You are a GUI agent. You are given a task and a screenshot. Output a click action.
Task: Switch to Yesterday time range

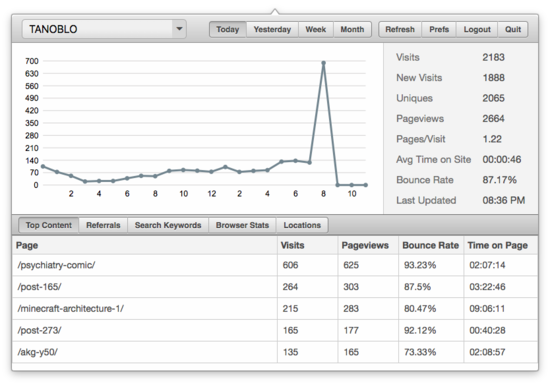(x=272, y=29)
